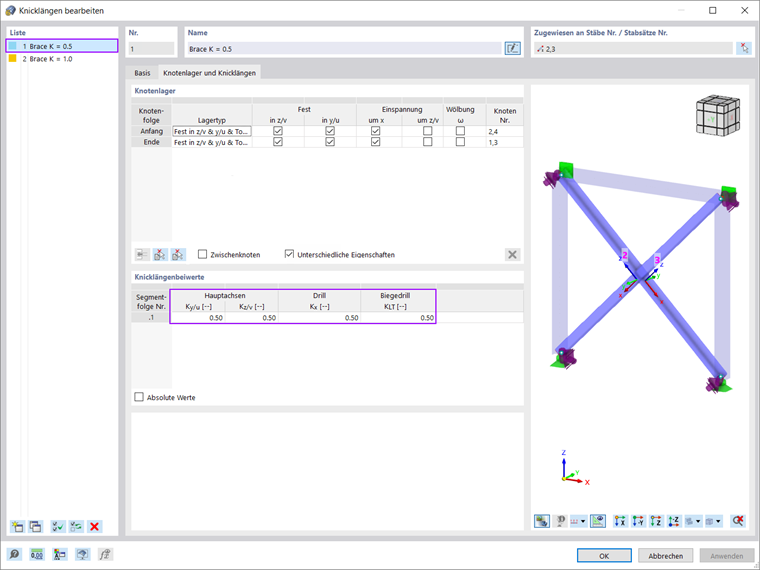This screenshot has height=570, width=760.
Task: Pick members graphically in the assignment field
Action: (744, 48)
